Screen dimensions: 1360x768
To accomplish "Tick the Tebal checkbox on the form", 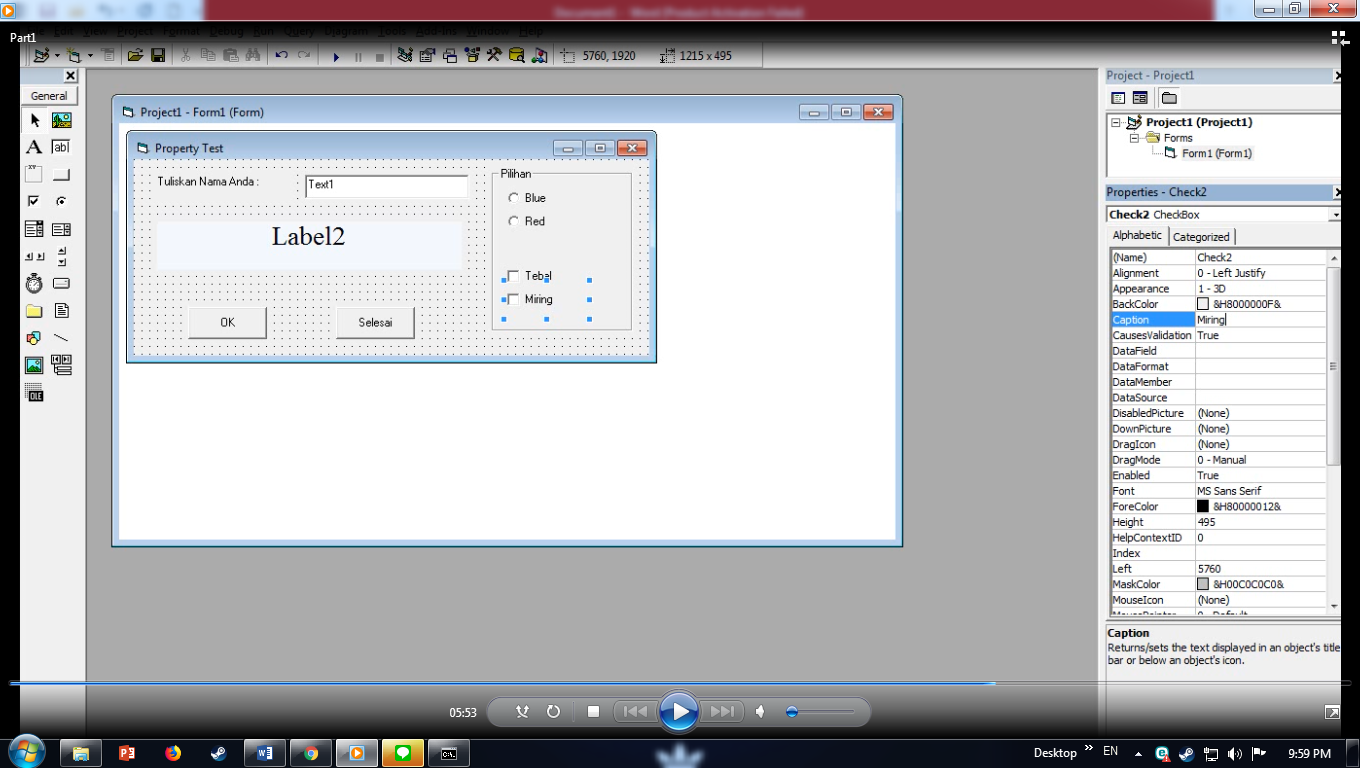I will point(514,276).
